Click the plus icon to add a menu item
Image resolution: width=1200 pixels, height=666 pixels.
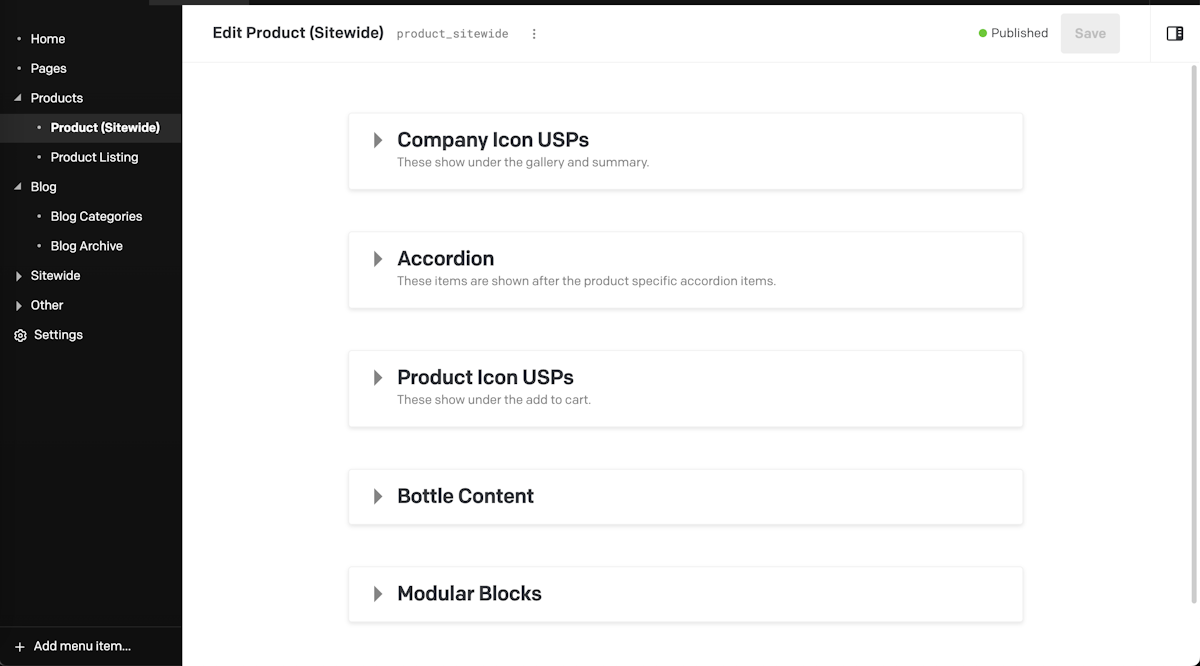point(22,646)
